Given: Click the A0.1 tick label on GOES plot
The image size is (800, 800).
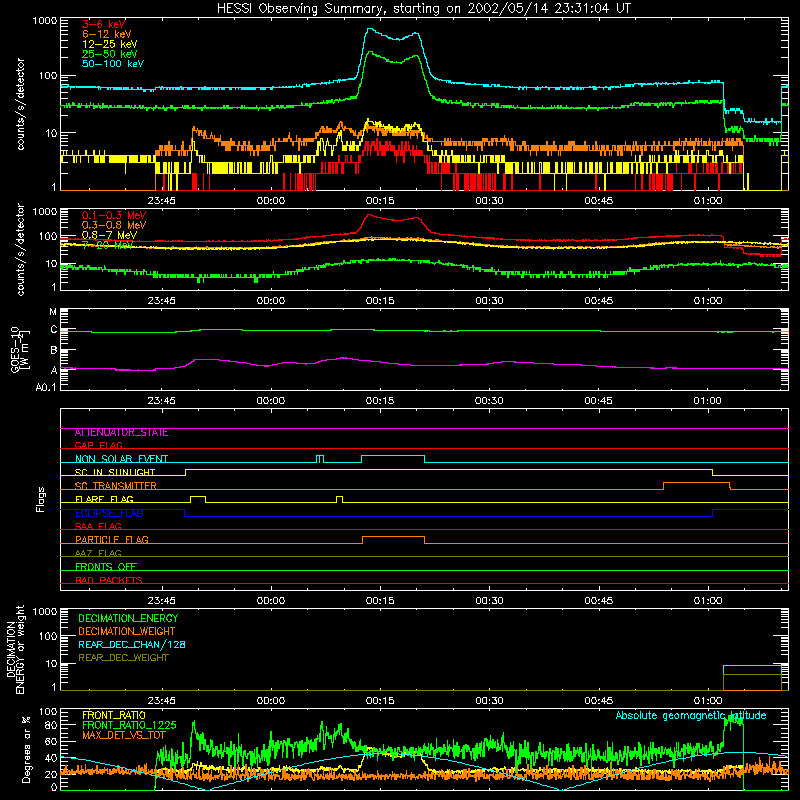Looking at the screenshot, I should (46, 388).
